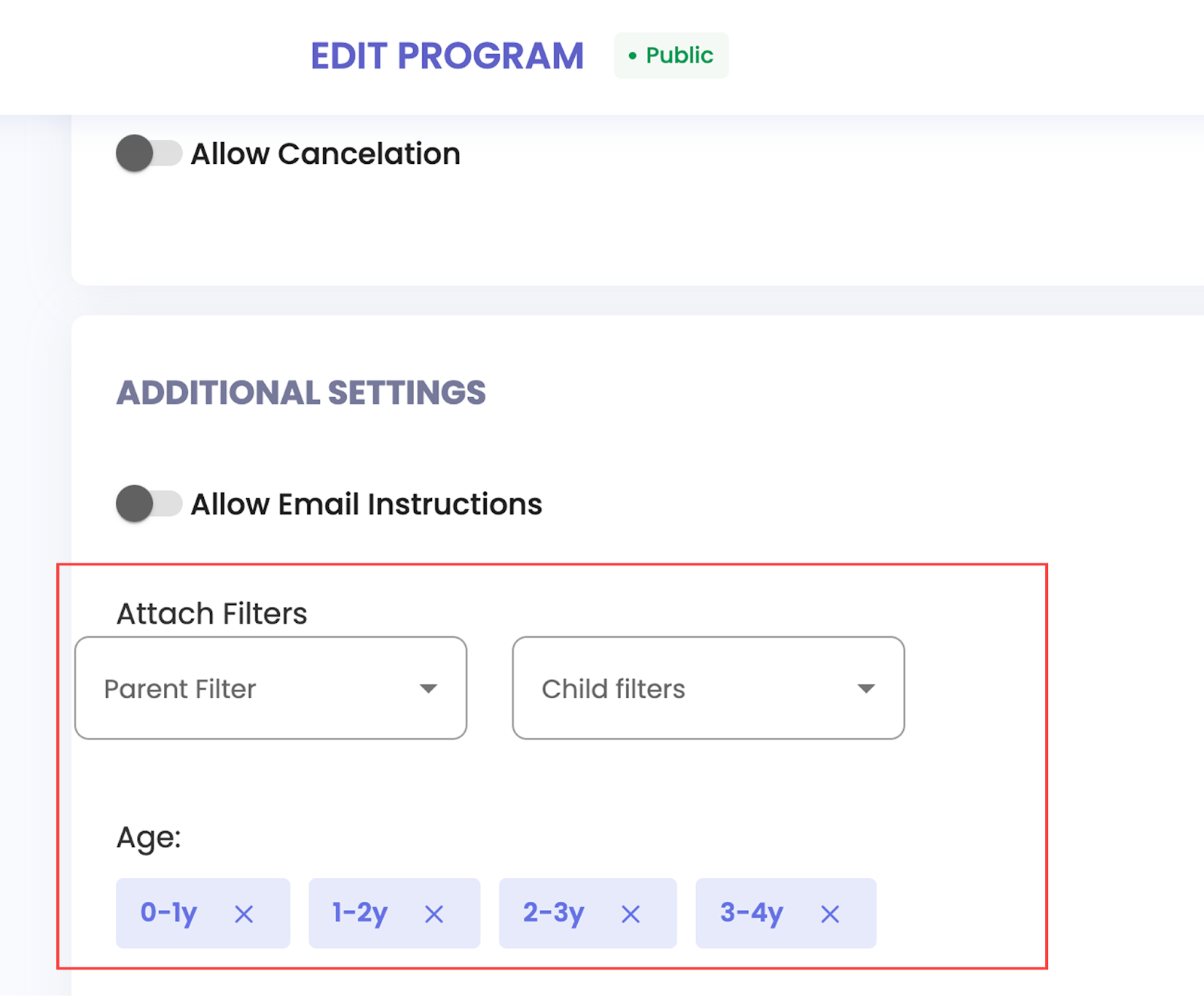The width and height of the screenshot is (1204, 996).
Task: Enable the Allow Email Instructions switch
Action: click(148, 503)
